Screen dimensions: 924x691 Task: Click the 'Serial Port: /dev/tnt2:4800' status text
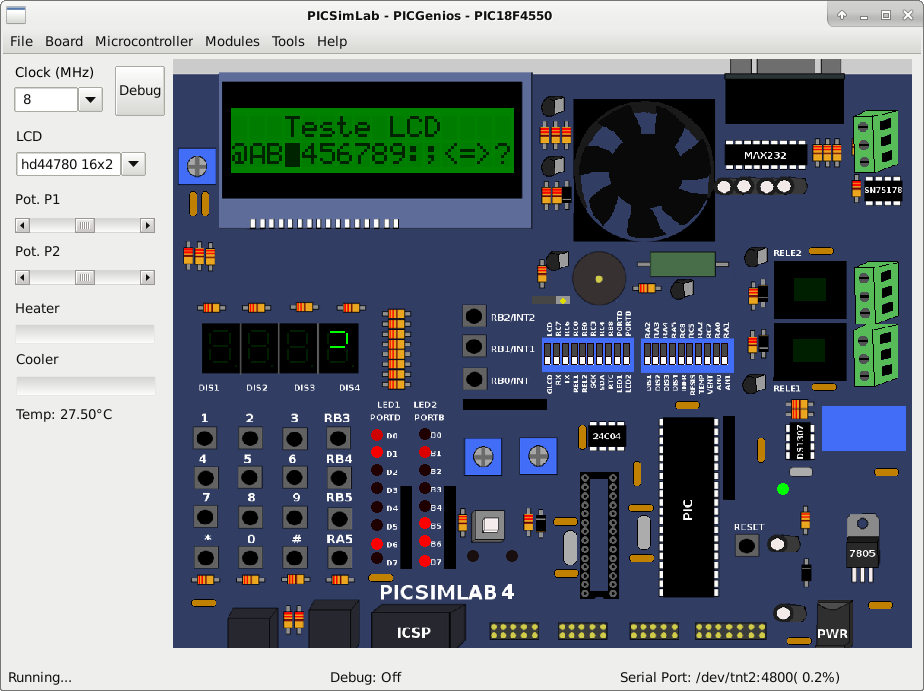[x=730, y=677]
